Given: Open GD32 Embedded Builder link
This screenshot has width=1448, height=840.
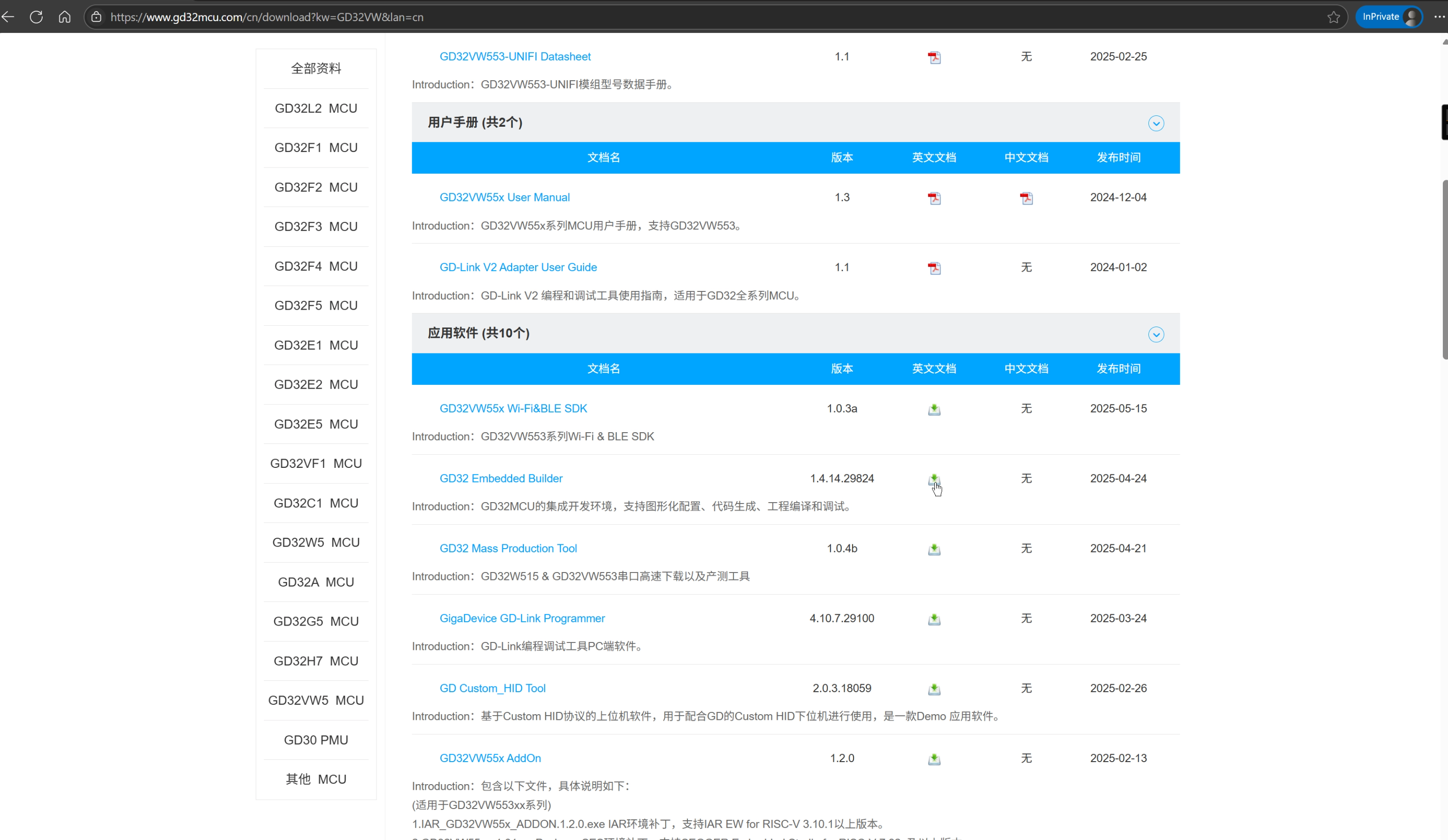Looking at the screenshot, I should click(x=501, y=478).
